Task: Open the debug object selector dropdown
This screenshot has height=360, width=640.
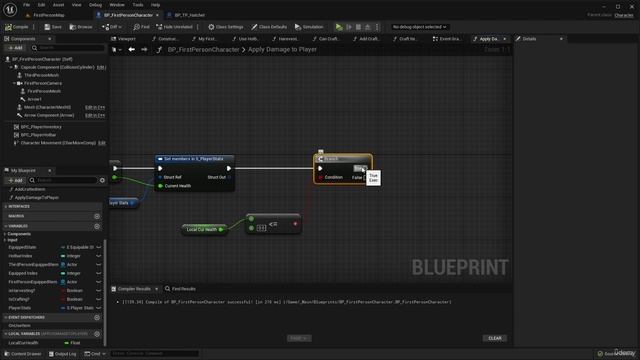Action: click(x=419, y=27)
